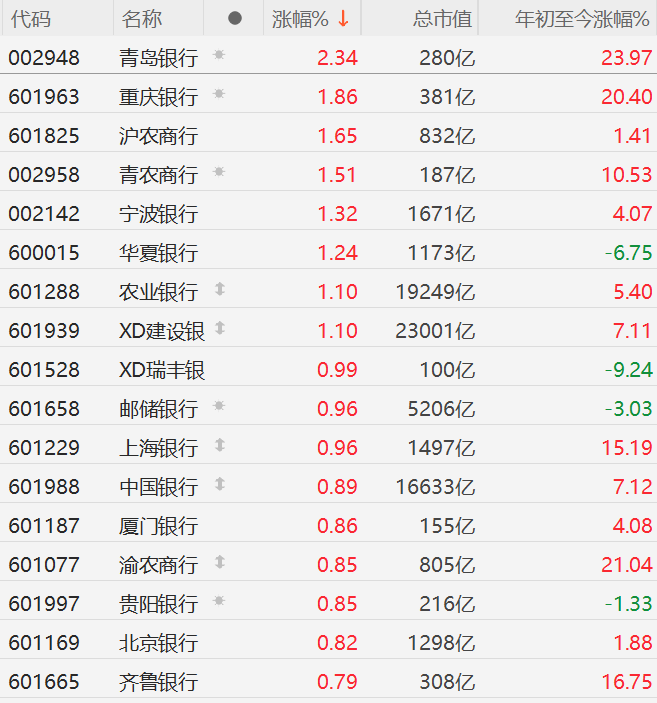The height and width of the screenshot is (703, 657).
Task: Click the 15.19 year-to-date value
Action: click(x=627, y=448)
